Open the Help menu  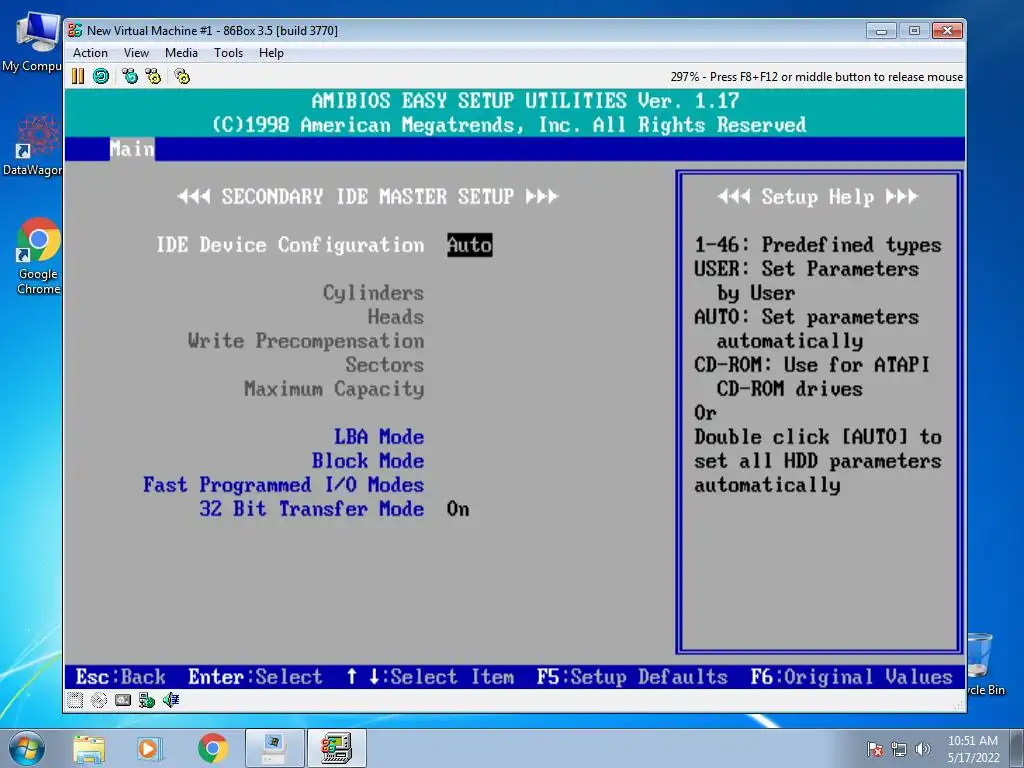click(271, 53)
